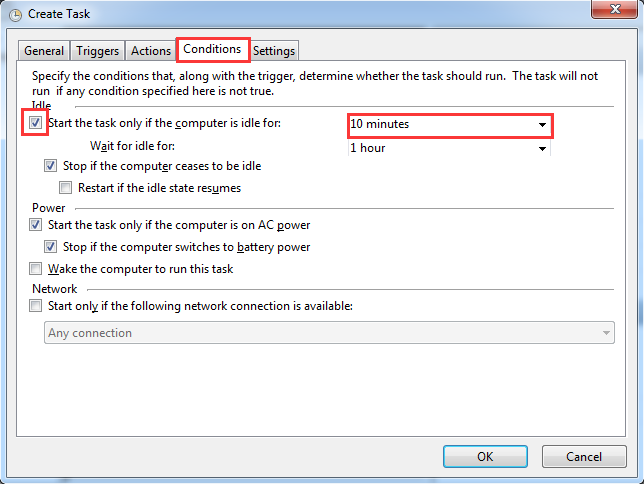Uncheck Start only on AC power
644x484 pixels.
(35, 225)
